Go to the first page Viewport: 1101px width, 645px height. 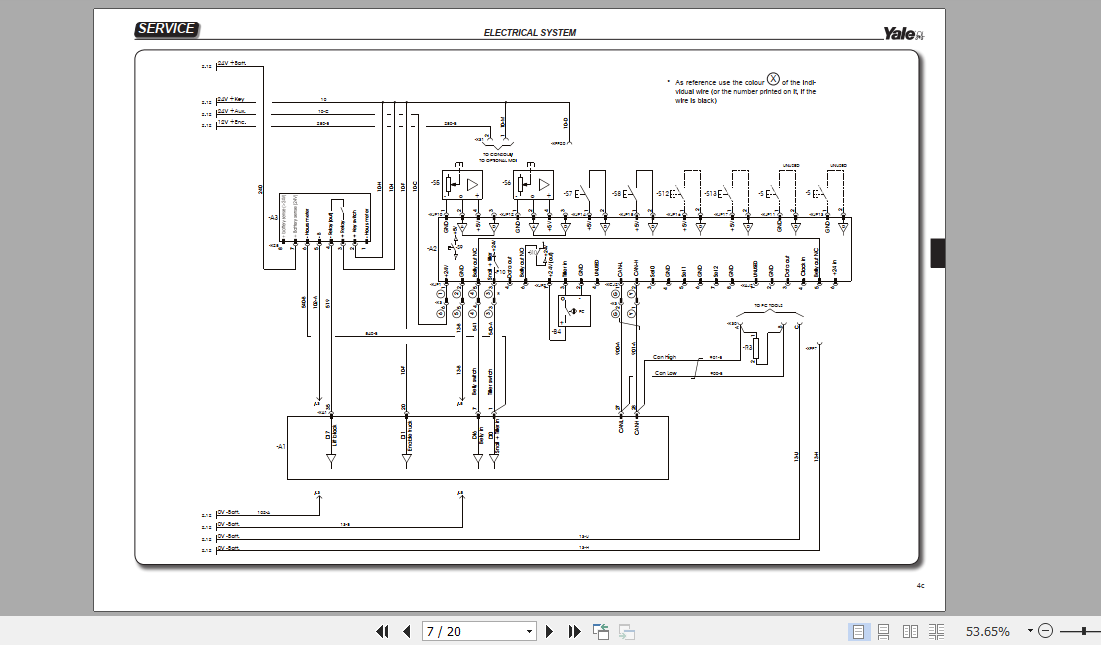383,632
